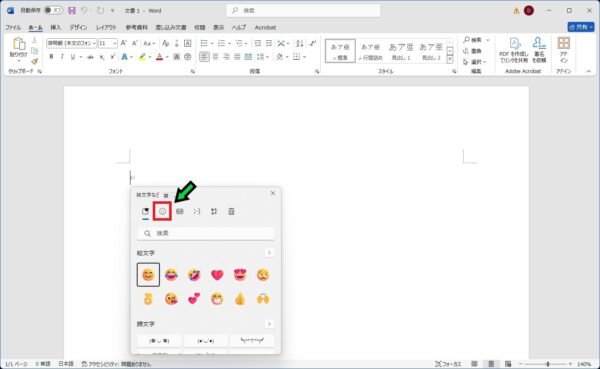Insert the OK hand emoji

(x=148, y=299)
